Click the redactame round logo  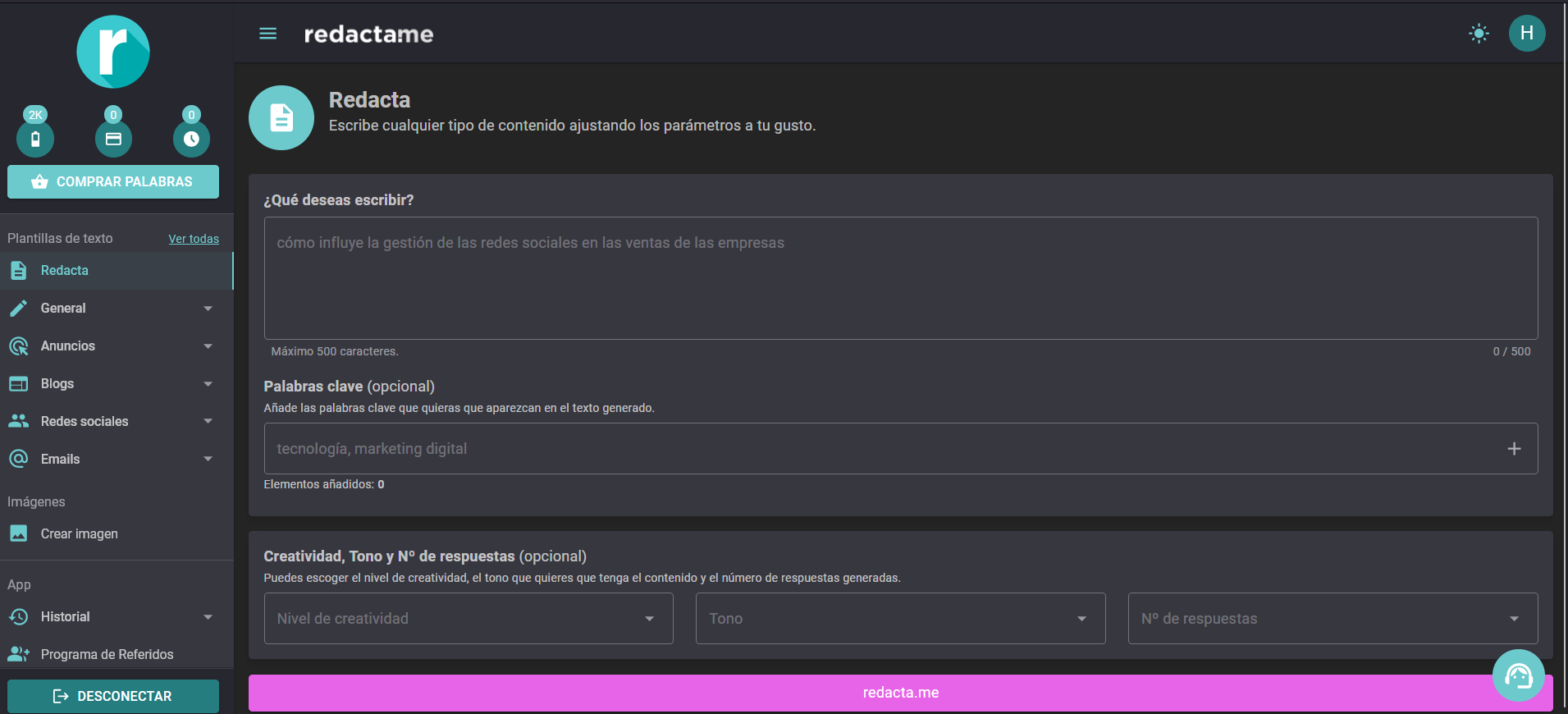coord(113,52)
